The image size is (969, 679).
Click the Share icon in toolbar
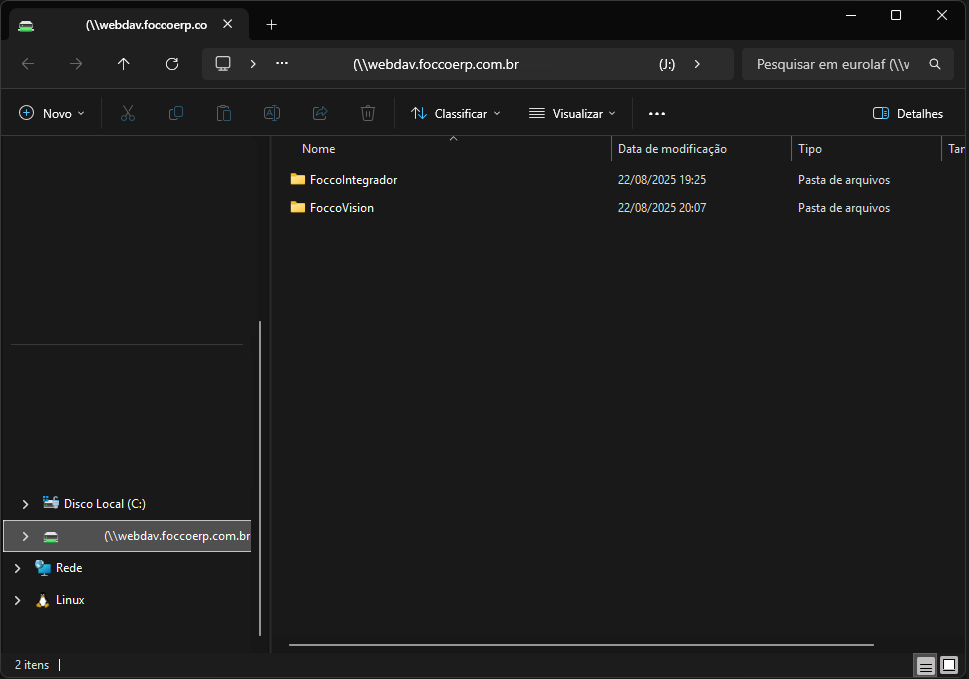coord(320,114)
